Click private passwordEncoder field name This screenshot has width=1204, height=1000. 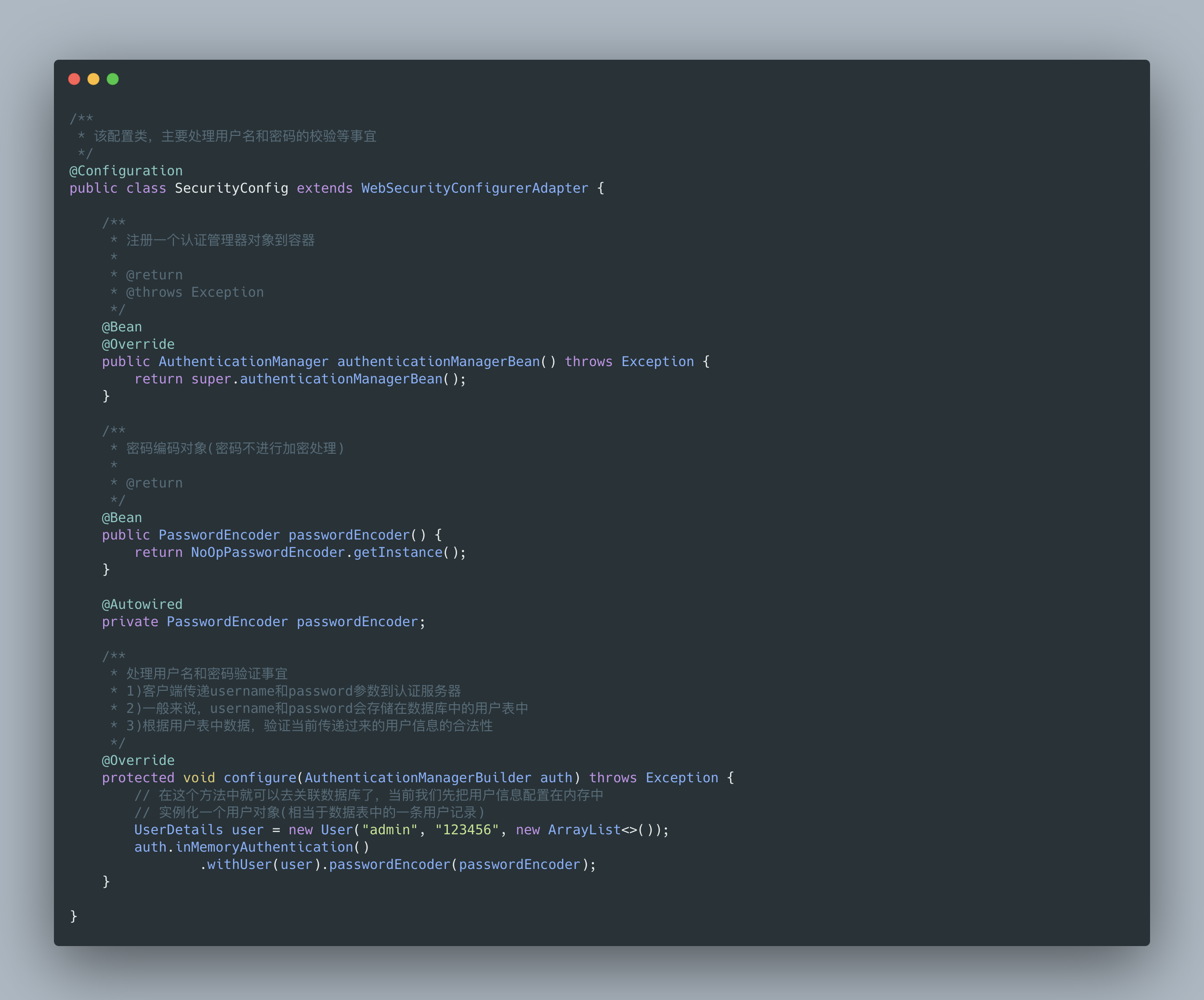click(x=357, y=621)
